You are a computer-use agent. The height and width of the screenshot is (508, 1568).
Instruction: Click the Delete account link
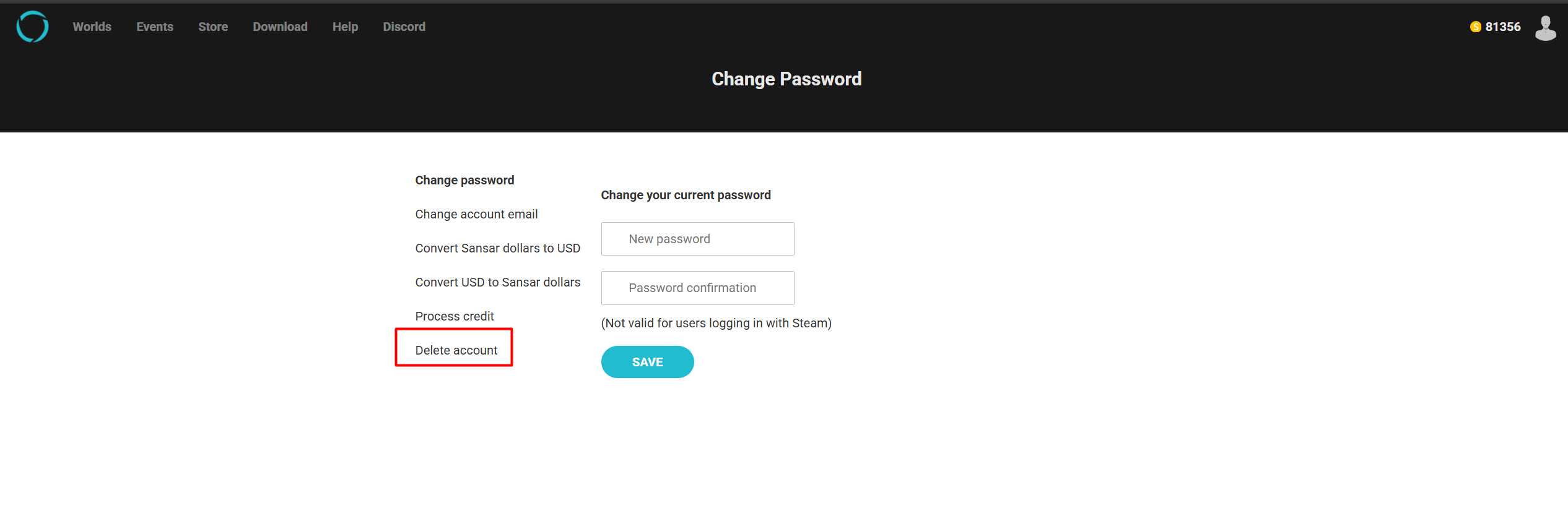tap(456, 350)
